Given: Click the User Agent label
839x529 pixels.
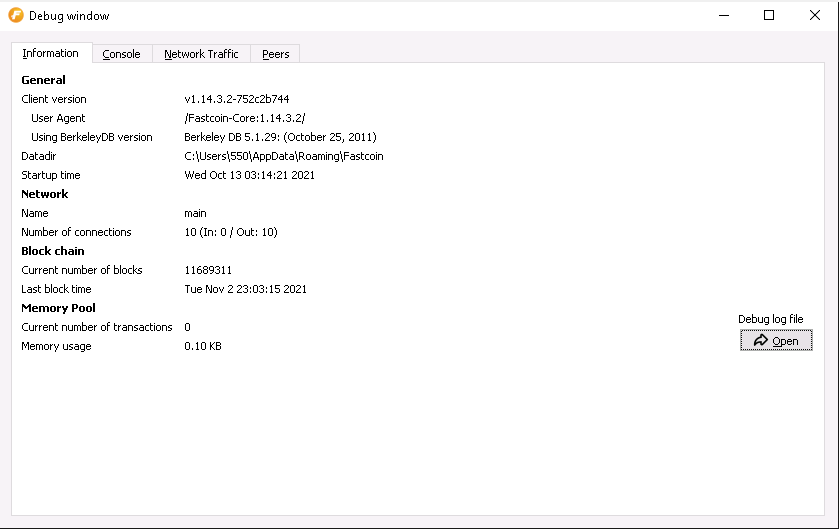Looking at the screenshot, I should coord(58,118).
